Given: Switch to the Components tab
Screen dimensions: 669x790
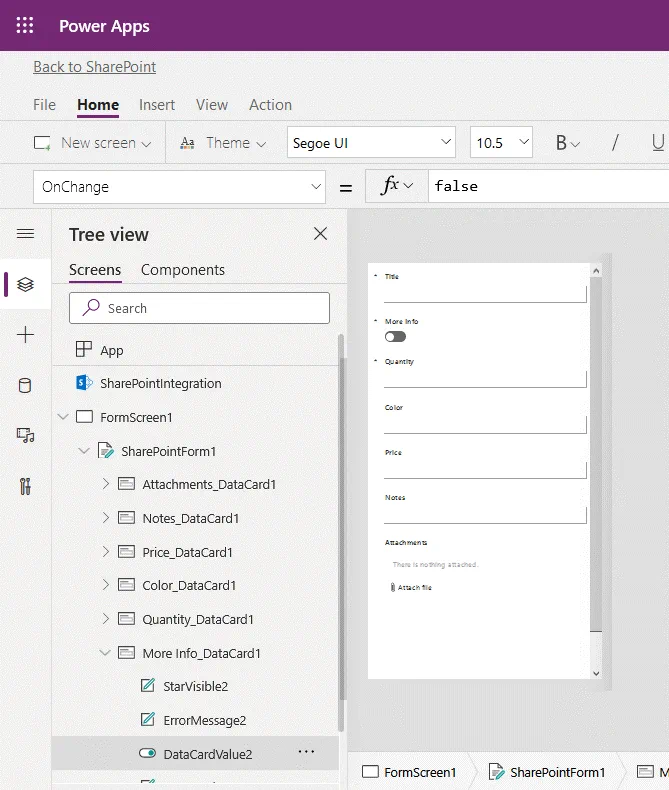Looking at the screenshot, I should pos(183,270).
